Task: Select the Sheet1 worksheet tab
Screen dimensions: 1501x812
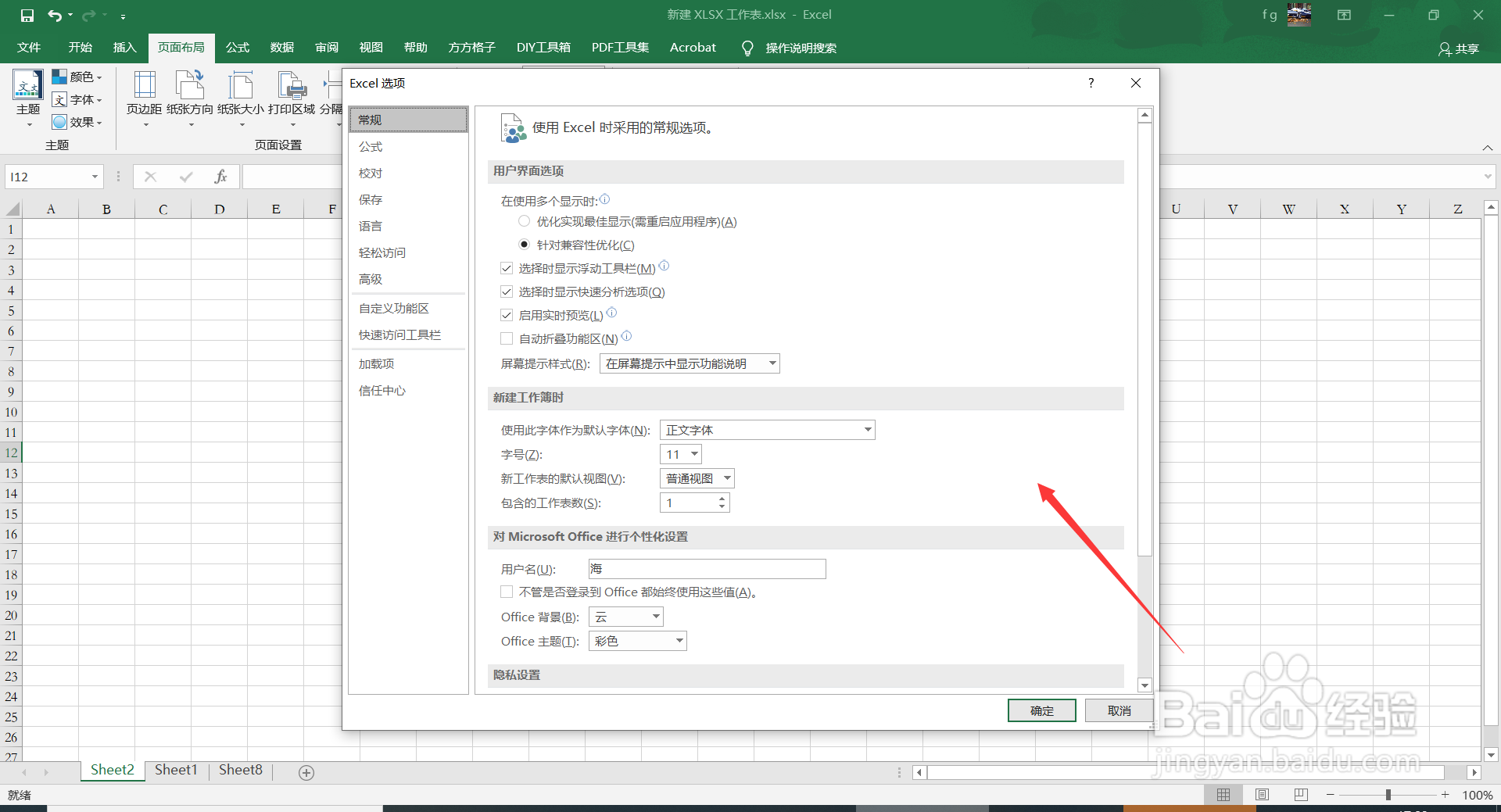Action: tap(176, 769)
